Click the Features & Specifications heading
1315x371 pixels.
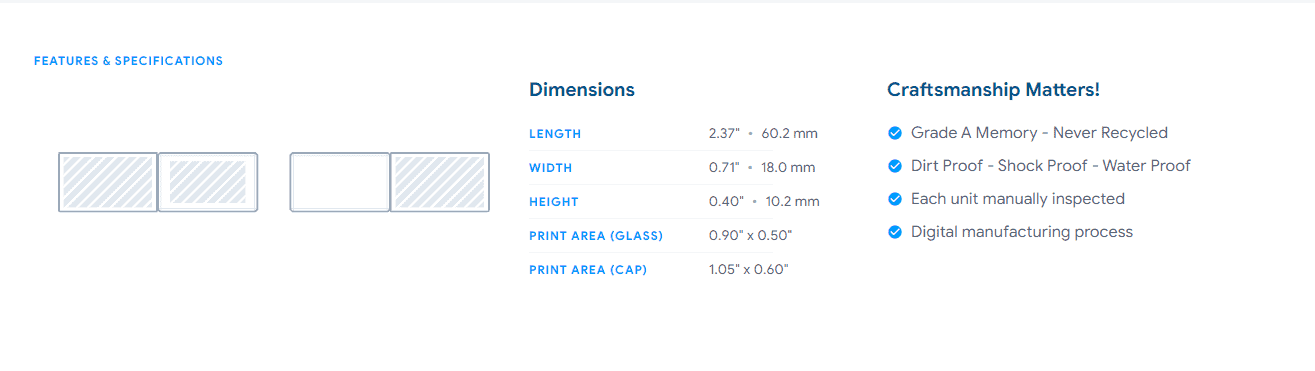(x=128, y=61)
